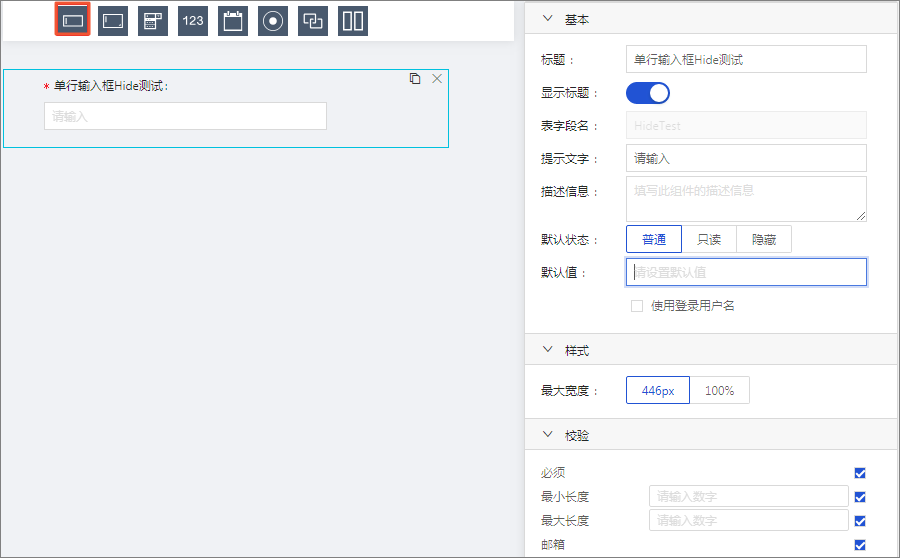Image resolution: width=900 pixels, height=558 pixels.
Task: Click the 最小长度 number input
Action: click(x=748, y=497)
